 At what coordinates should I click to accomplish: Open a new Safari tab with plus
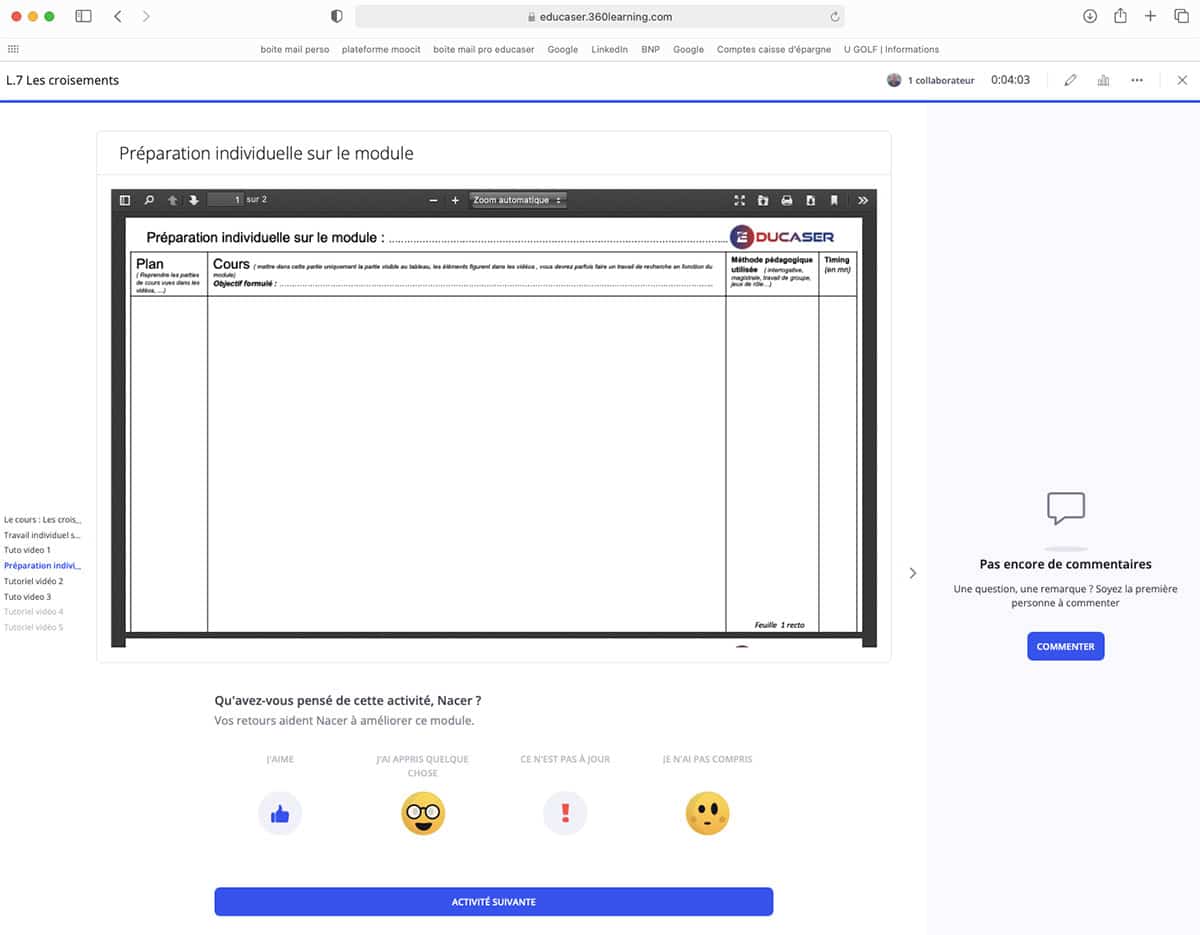point(1151,16)
